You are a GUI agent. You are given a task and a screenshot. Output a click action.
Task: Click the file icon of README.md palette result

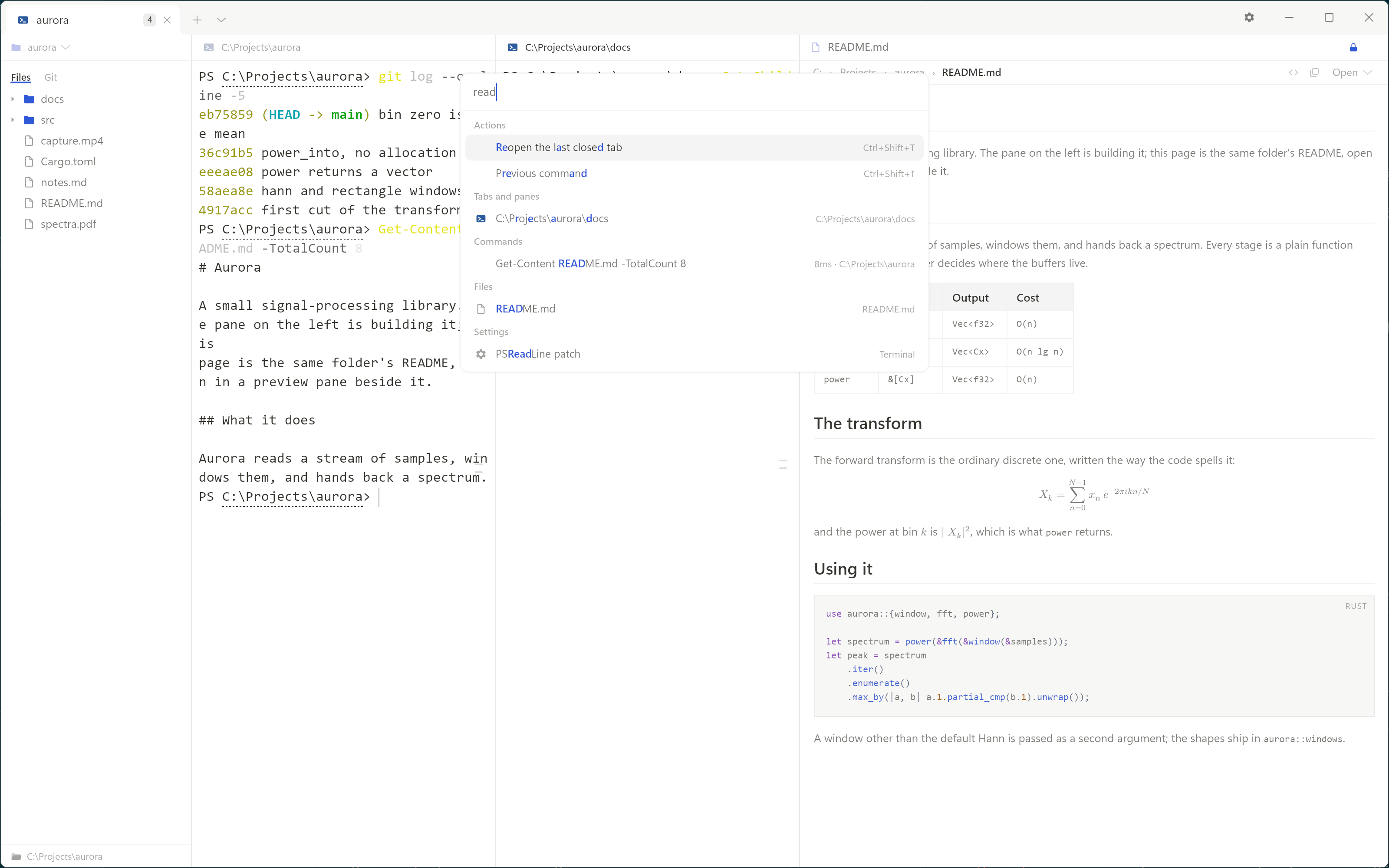(x=481, y=309)
